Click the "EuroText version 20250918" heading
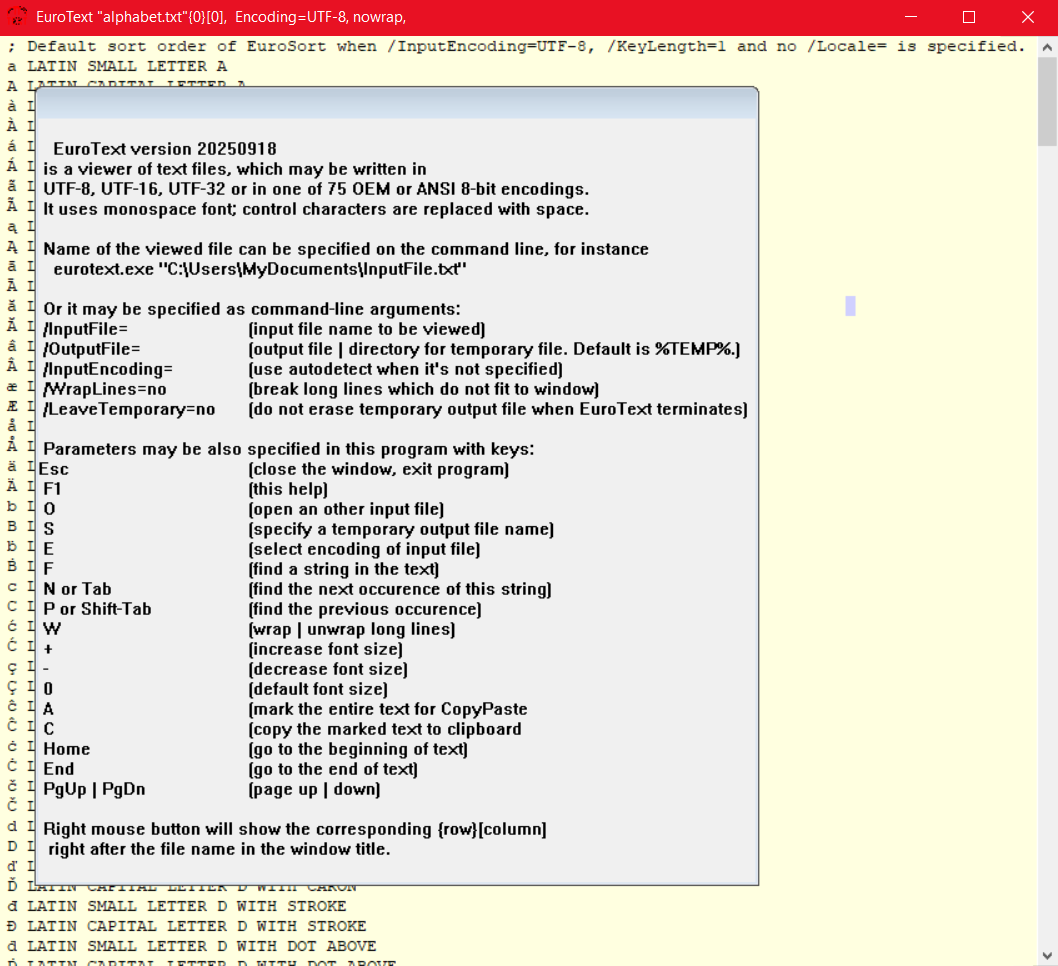This screenshot has width=1058, height=966. tap(165, 149)
